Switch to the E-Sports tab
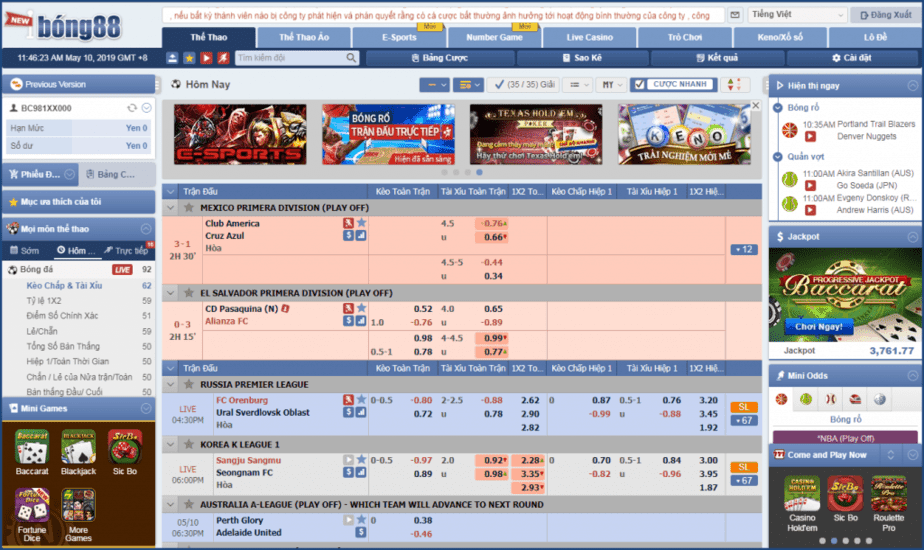This screenshot has width=924, height=550. point(399,37)
